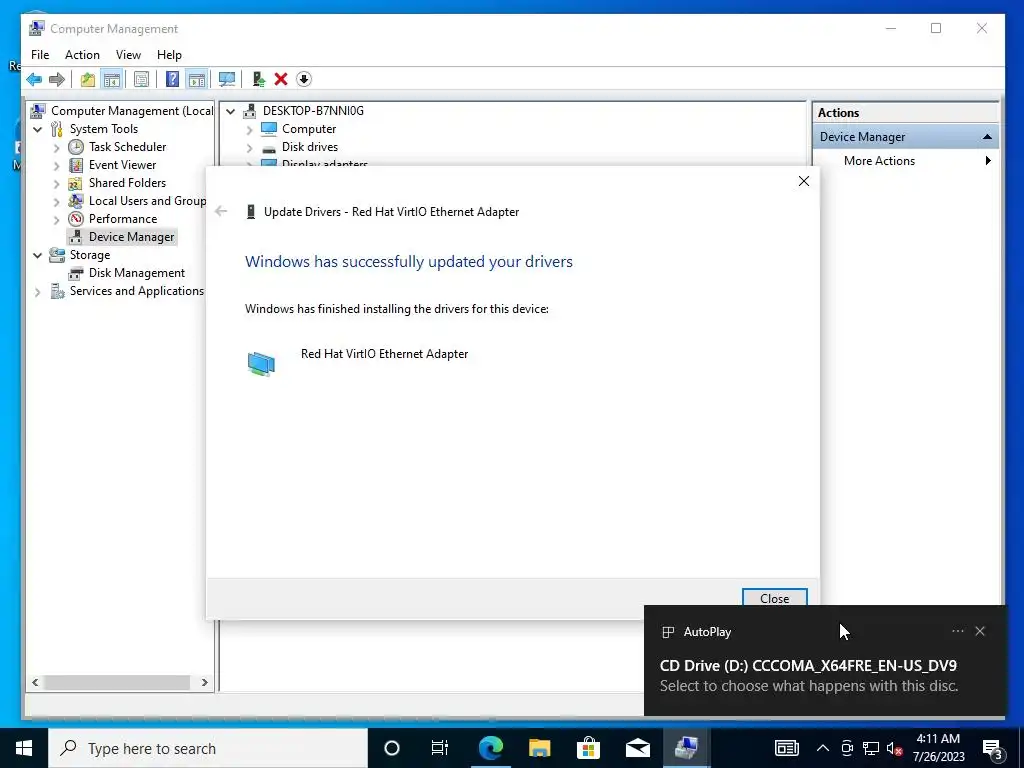
Task: Click the network status tray icon
Action: pos(871,748)
